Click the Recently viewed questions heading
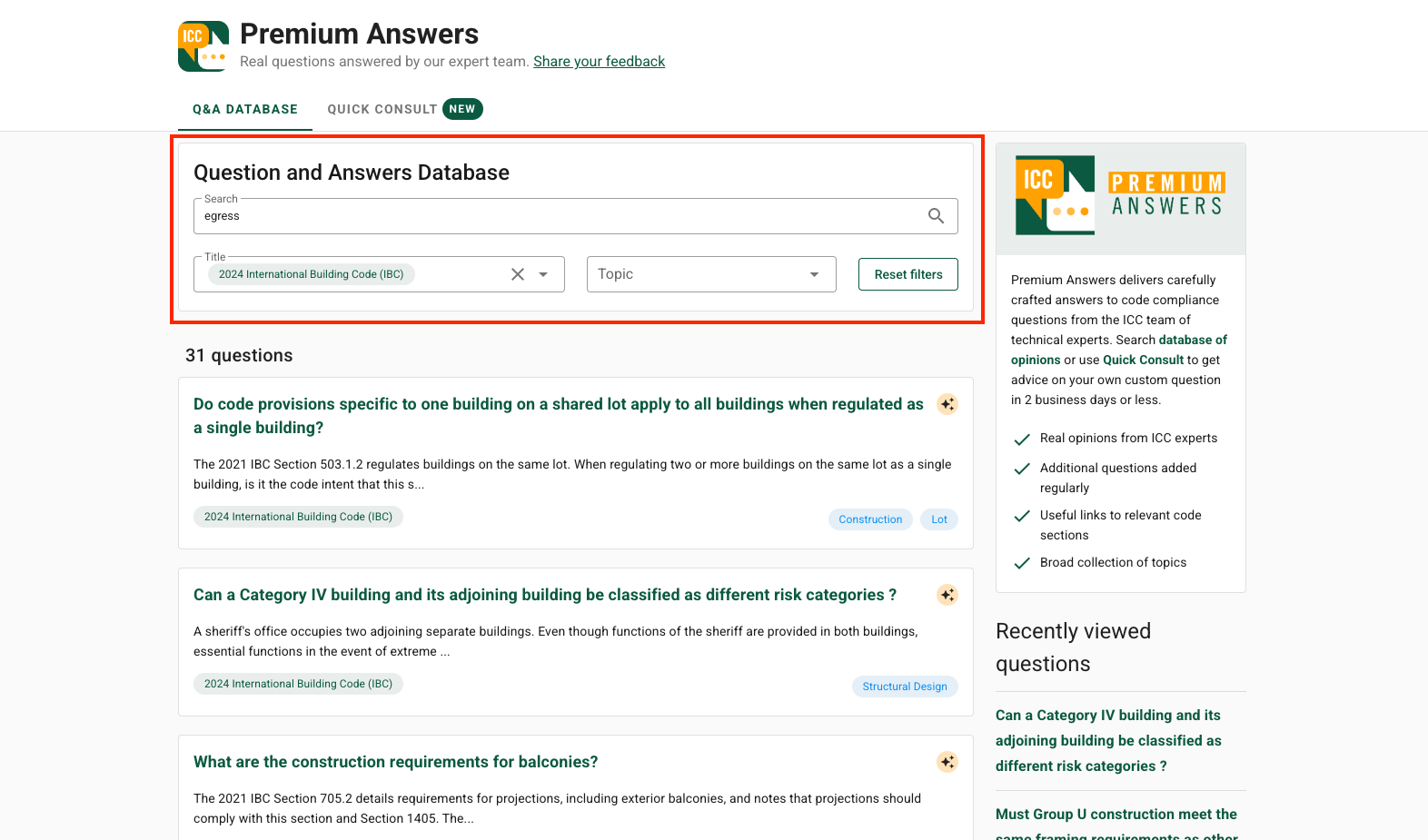Viewport: 1428px width, 840px height. (1074, 647)
